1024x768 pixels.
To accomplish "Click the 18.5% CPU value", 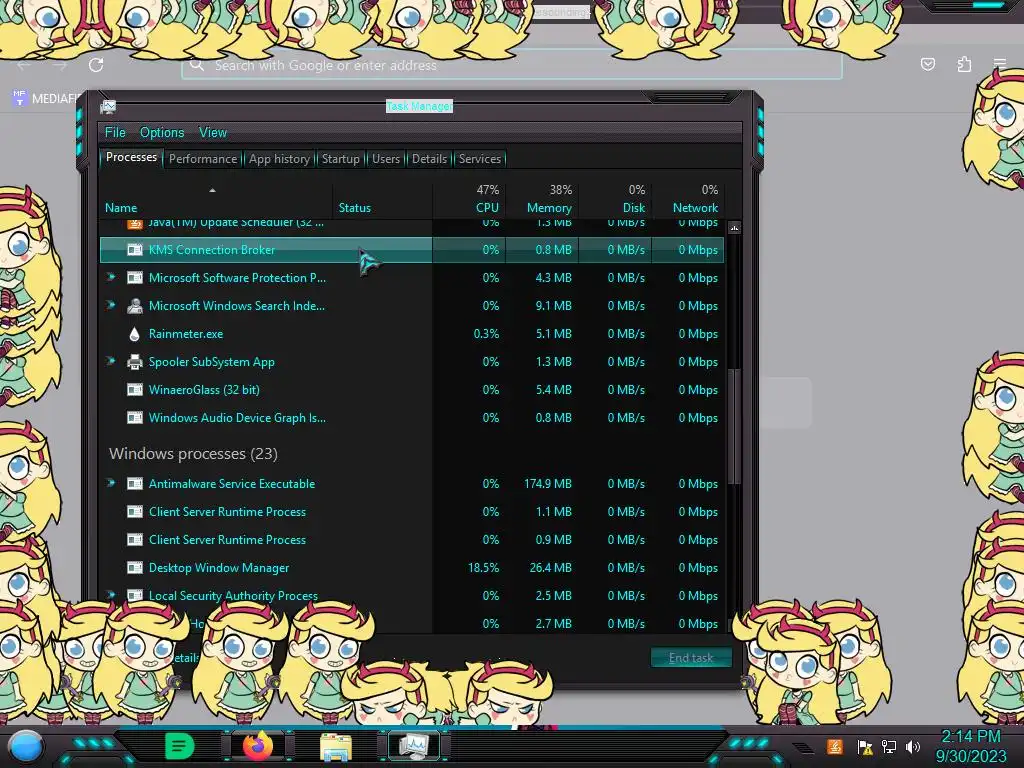I will point(483,568).
